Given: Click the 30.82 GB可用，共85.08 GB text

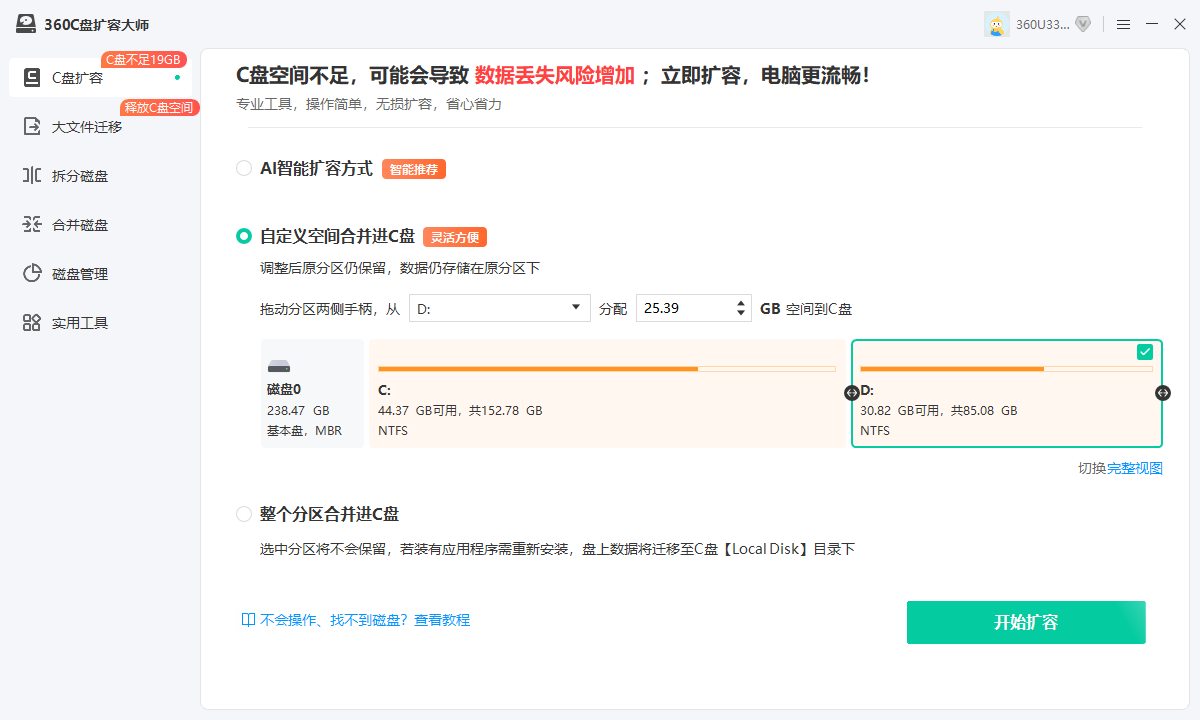Looking at the screenshot, I should tap(938, 411).
